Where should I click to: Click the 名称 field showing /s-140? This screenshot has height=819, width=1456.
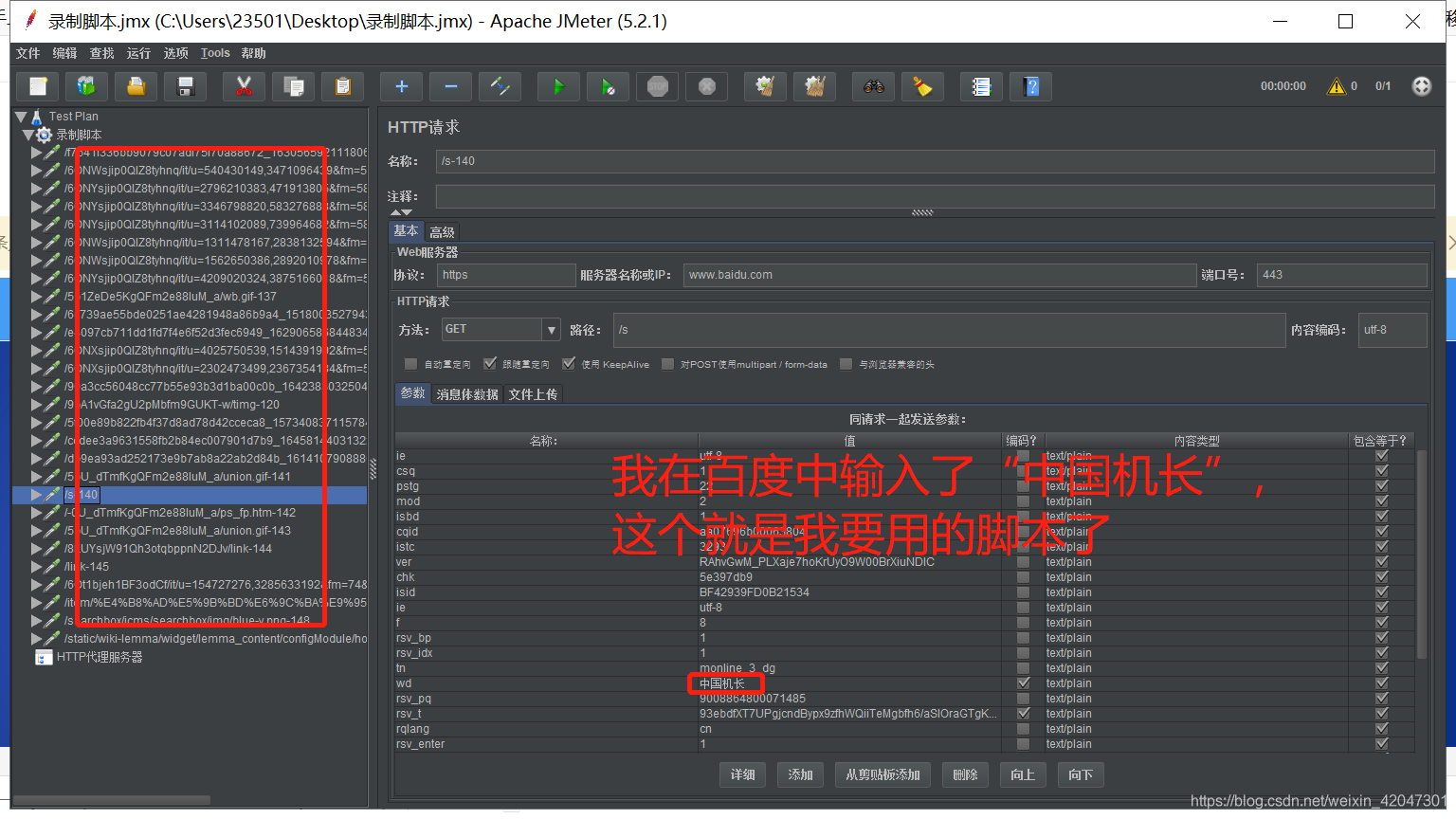tap(936, 161)
